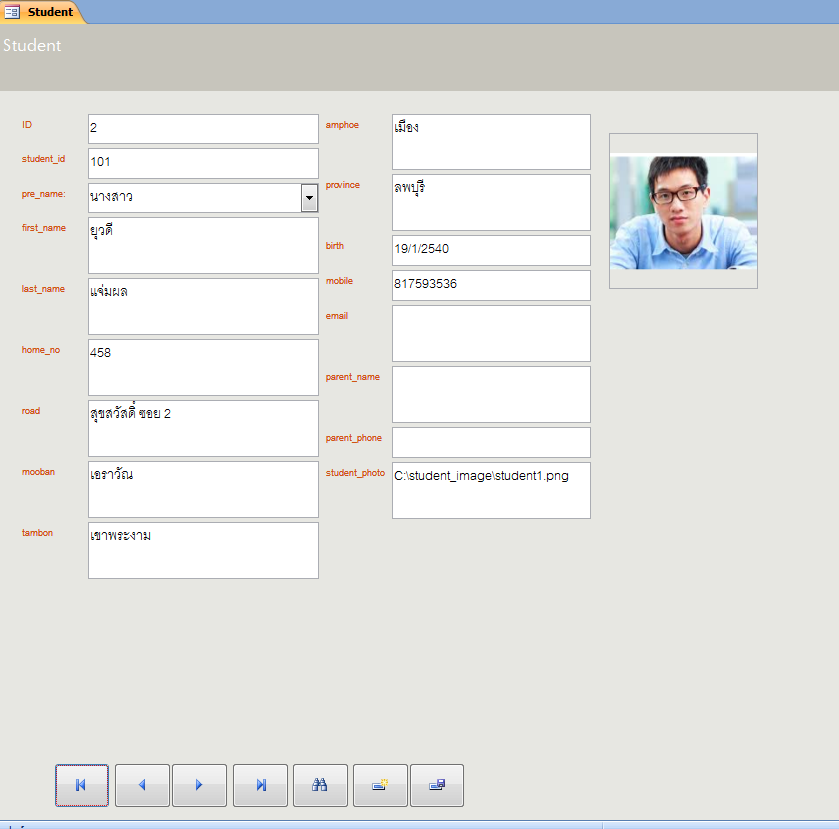Screen dimensions: 839x829
Task: Click the student_id label
Action: [43, 159]
